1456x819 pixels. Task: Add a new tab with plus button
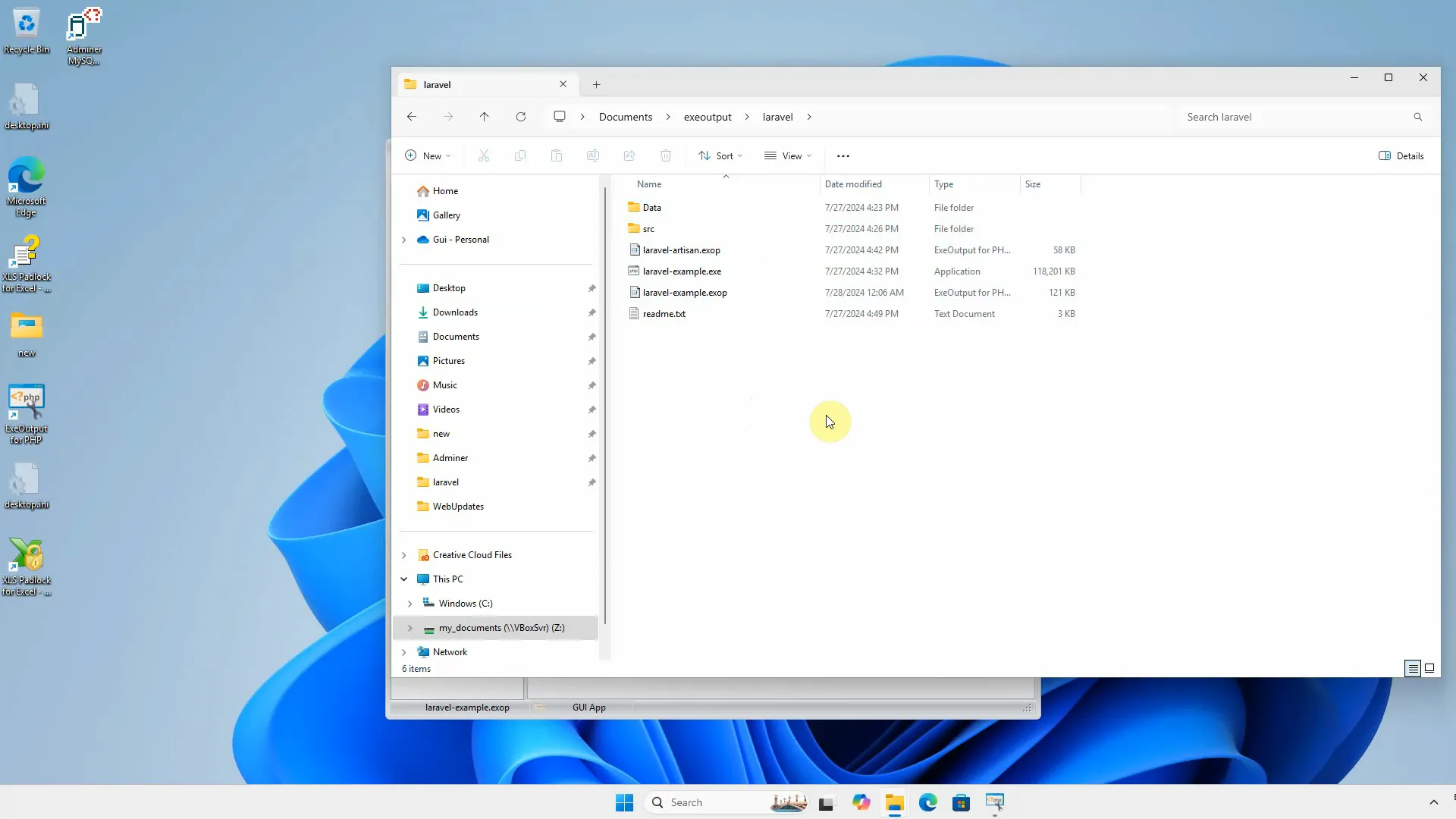pos(596,85)
